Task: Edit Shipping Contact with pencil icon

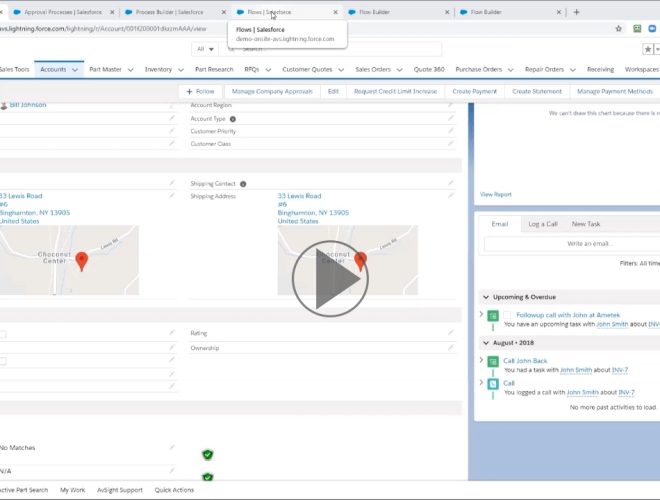Action: click(x=450, y=183)
